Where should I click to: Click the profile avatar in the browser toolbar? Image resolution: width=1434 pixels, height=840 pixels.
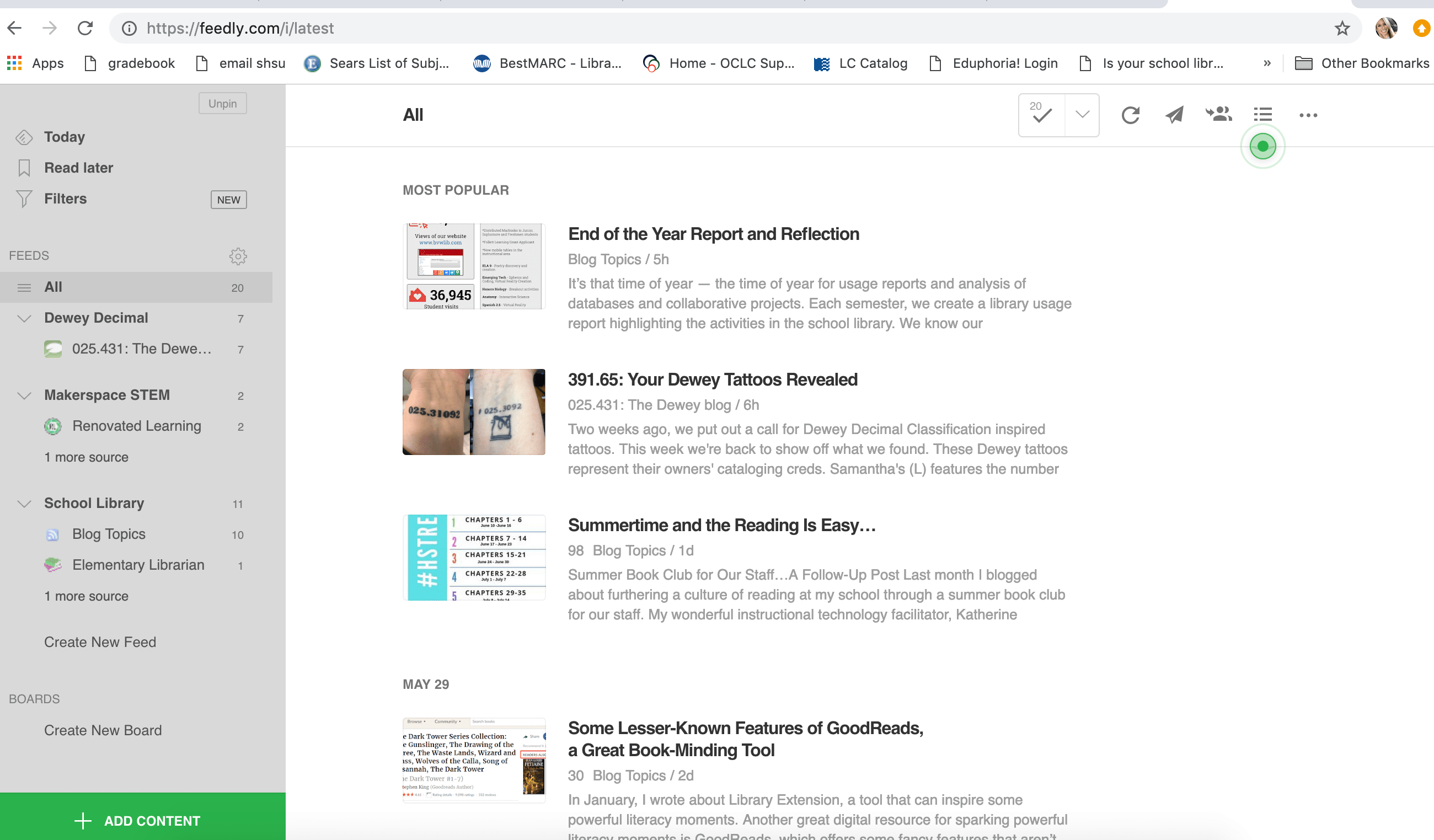click(x=1386, y=28)
